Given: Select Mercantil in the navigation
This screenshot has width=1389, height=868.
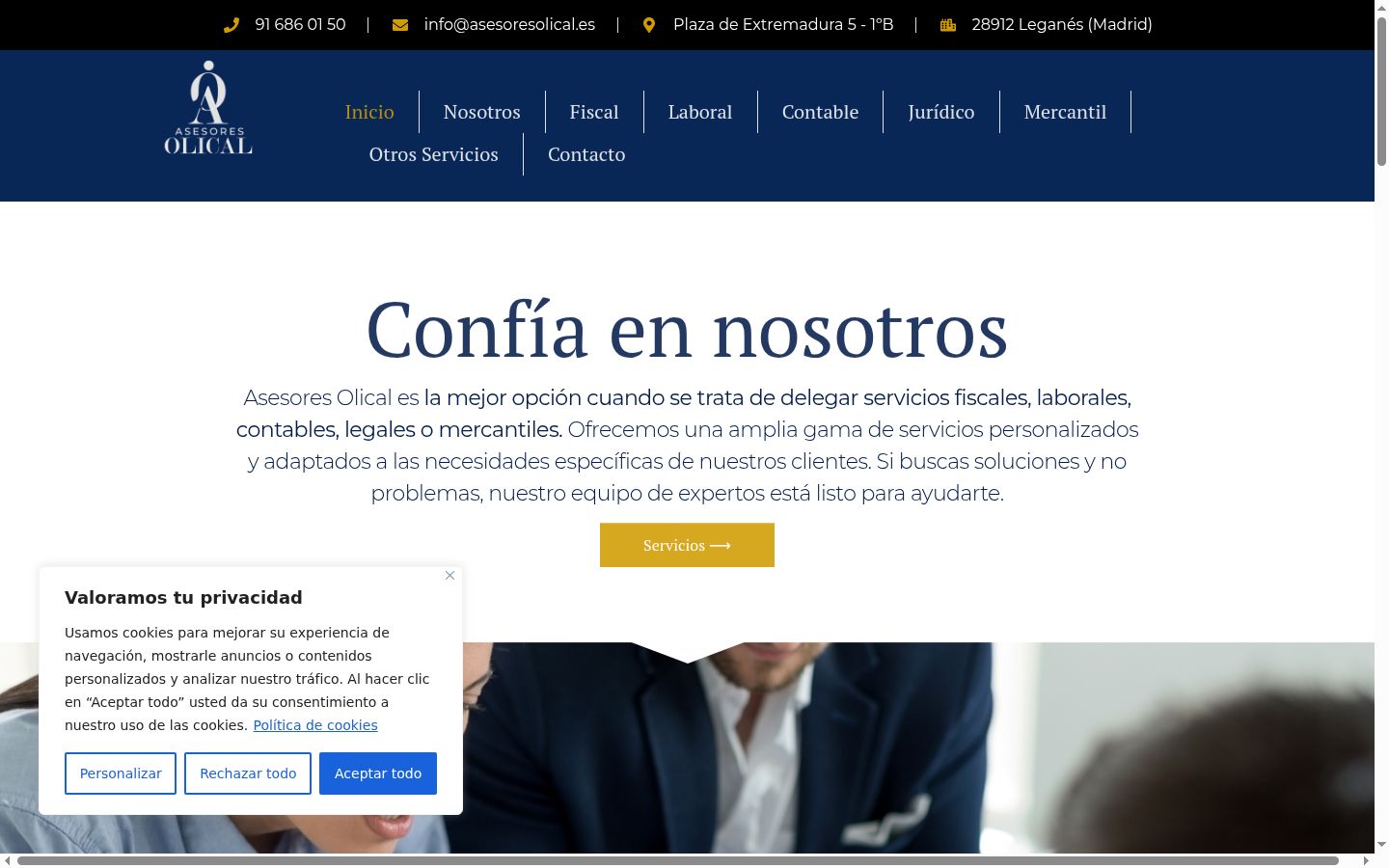Looking at the screenshot, I should [x=1065, y=112].
